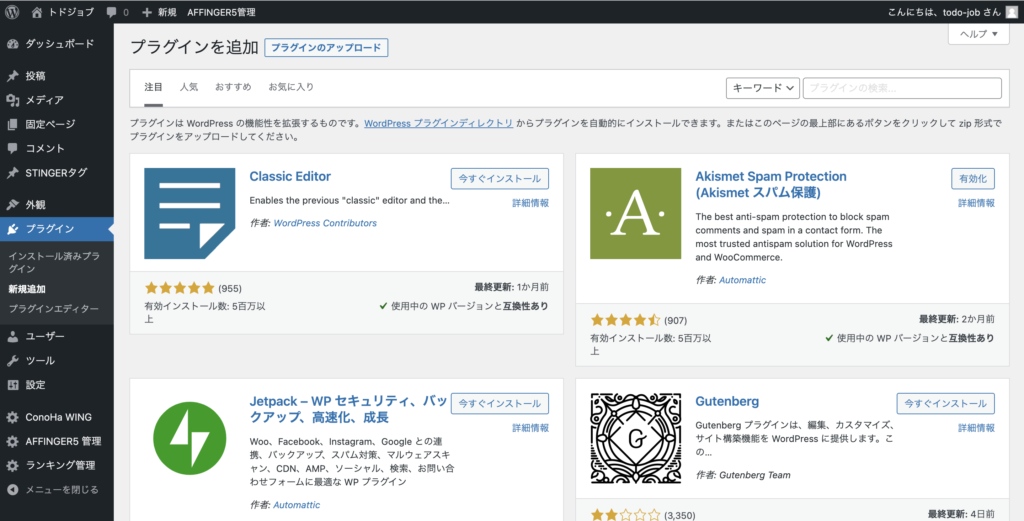Open the Akismet Spam Protection title link
Image resolution: width=1024 pixels, height=521 pixels.
pos(771,184)
